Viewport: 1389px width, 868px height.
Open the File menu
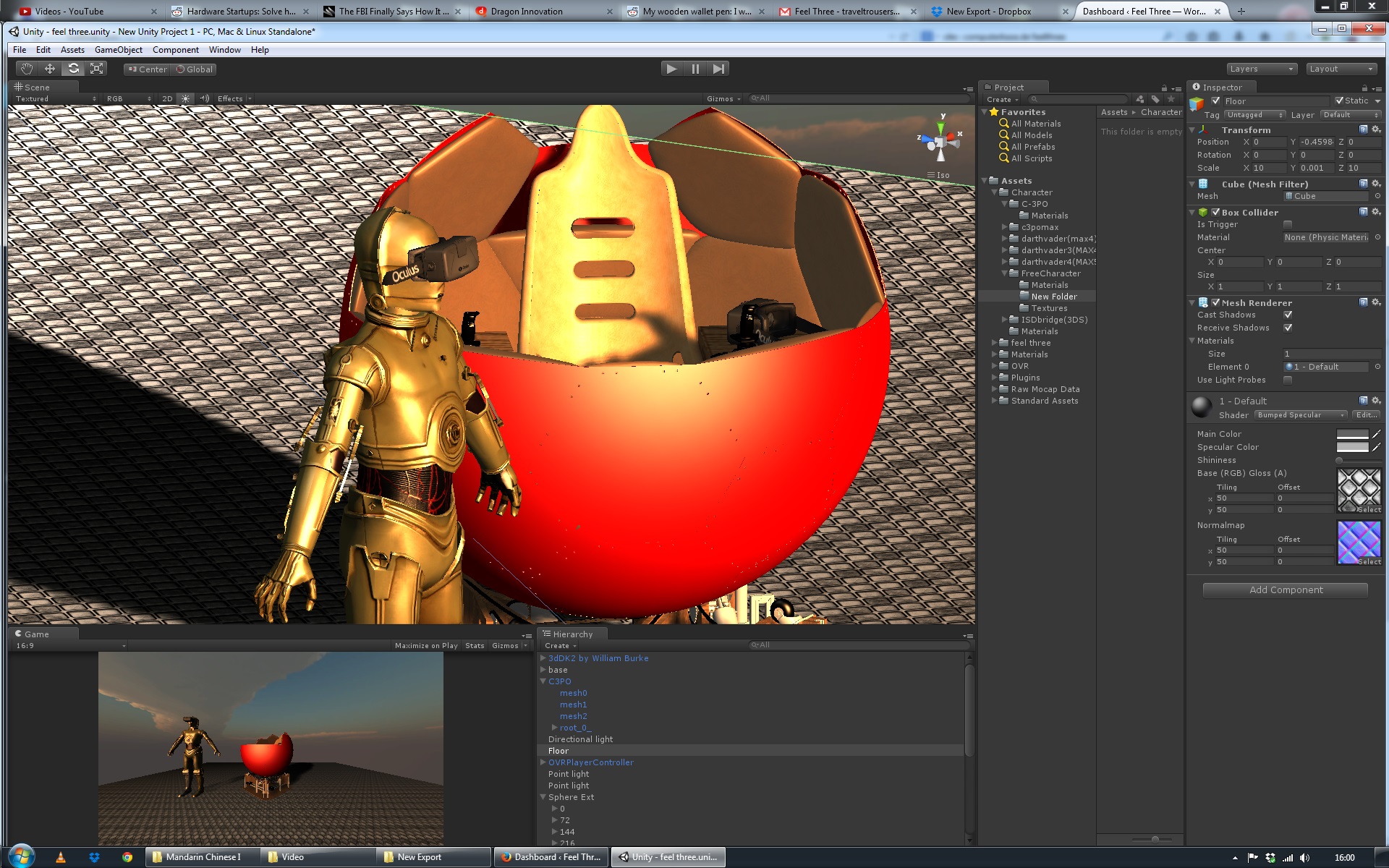click(20, 50)
